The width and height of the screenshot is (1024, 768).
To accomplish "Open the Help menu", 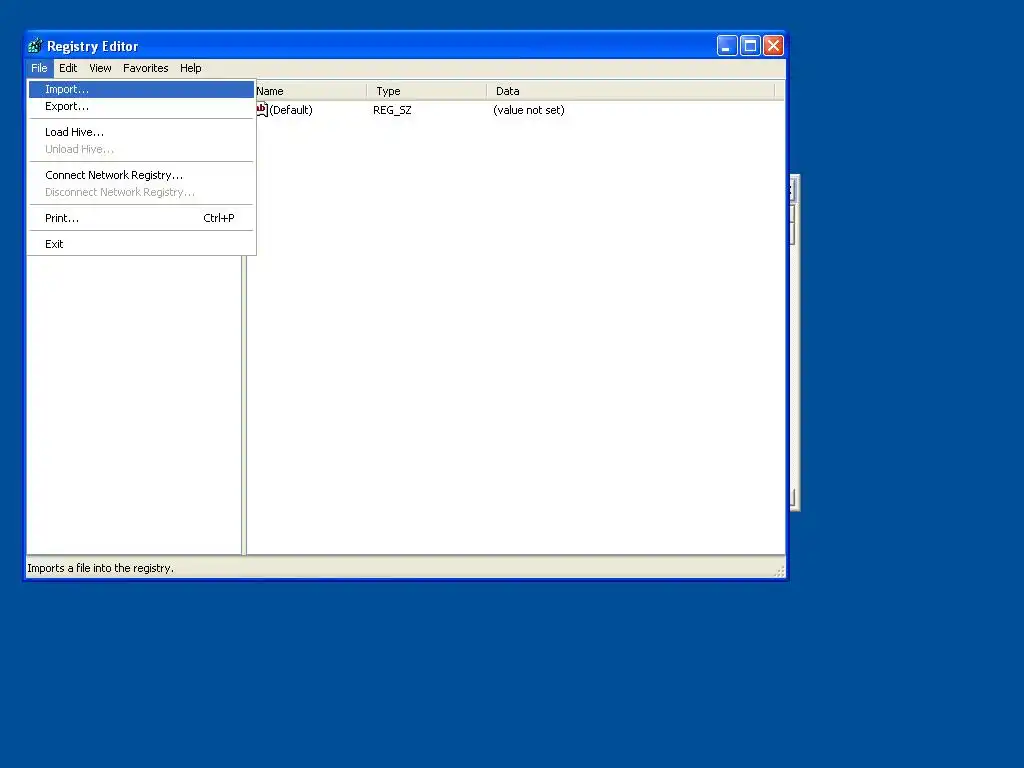I will (191, 68).
